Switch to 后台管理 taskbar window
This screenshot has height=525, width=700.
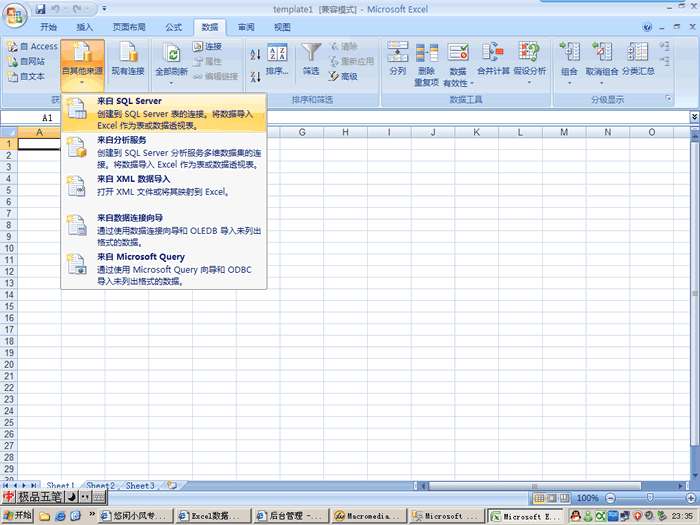pos(292,516)
